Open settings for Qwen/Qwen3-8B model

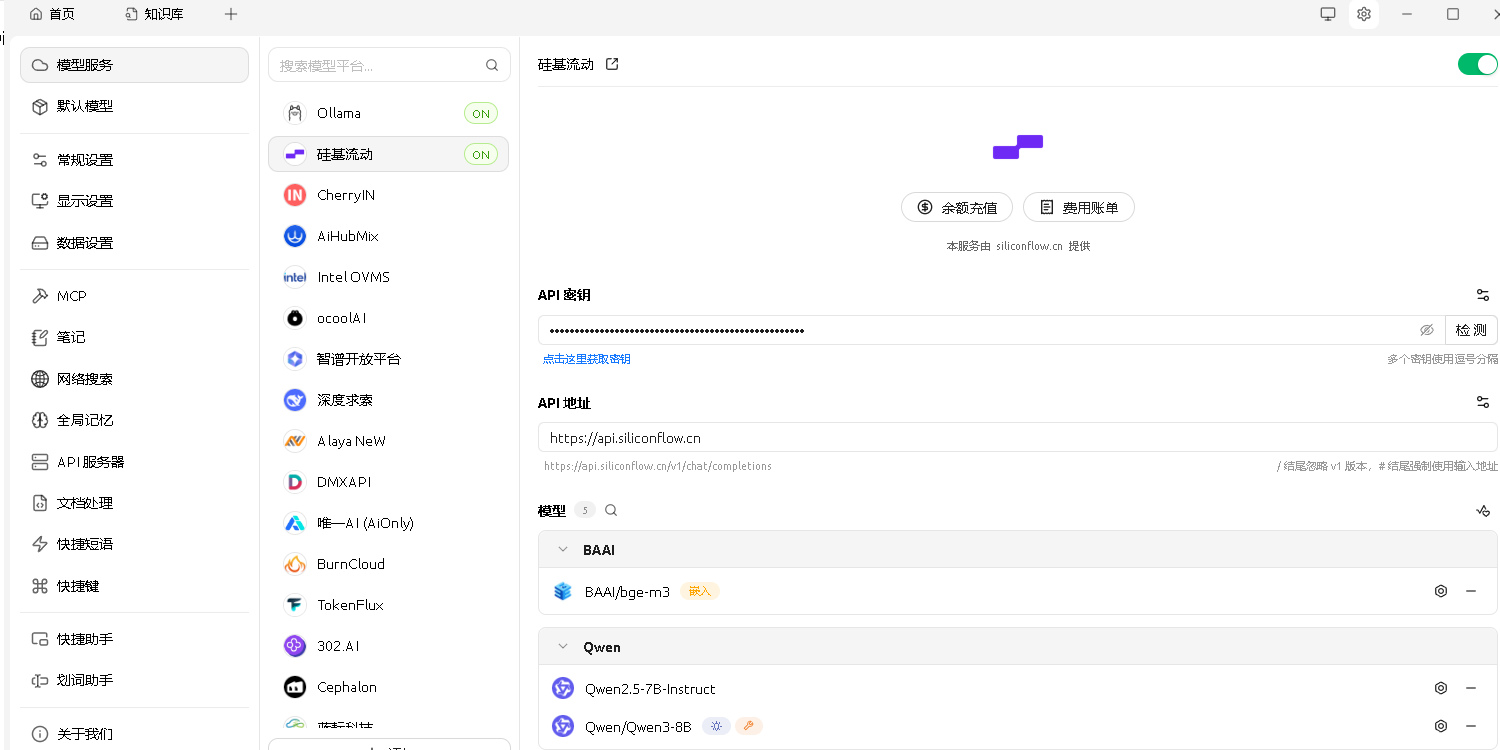[x=1441, y=726]
